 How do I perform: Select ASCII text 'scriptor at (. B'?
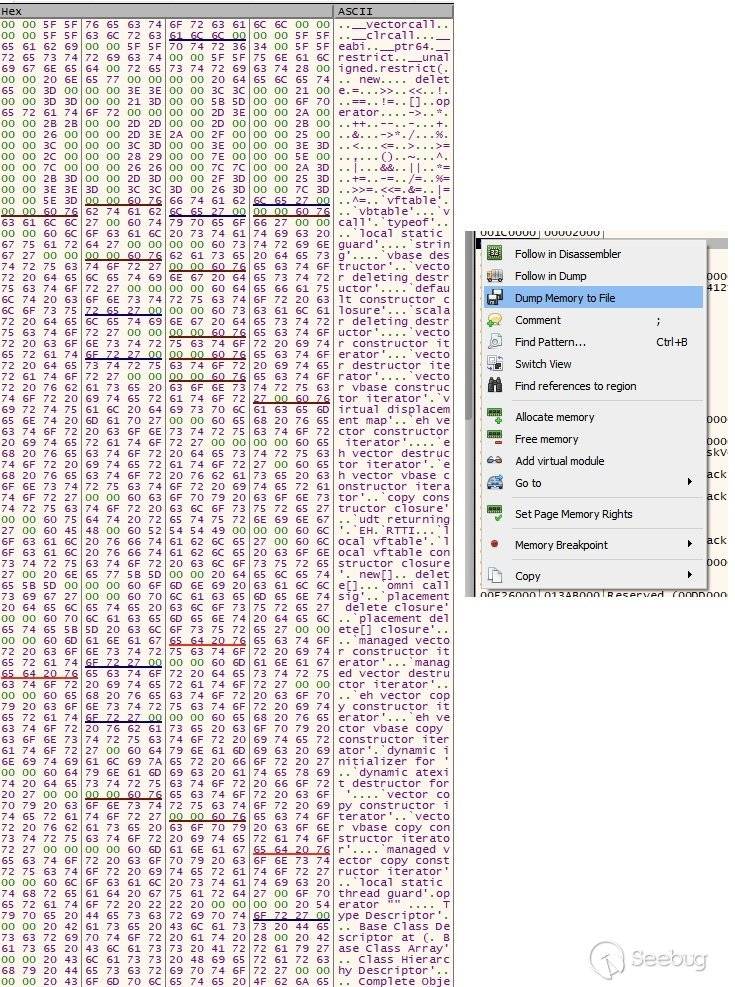point(394,938)
